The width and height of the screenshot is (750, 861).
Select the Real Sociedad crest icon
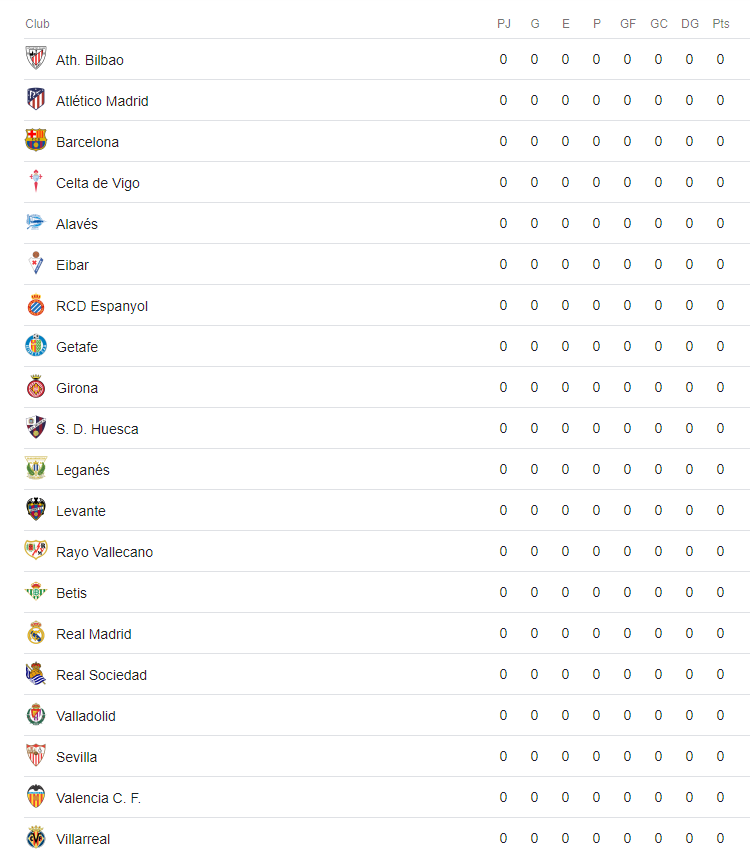tap(36, 673)
